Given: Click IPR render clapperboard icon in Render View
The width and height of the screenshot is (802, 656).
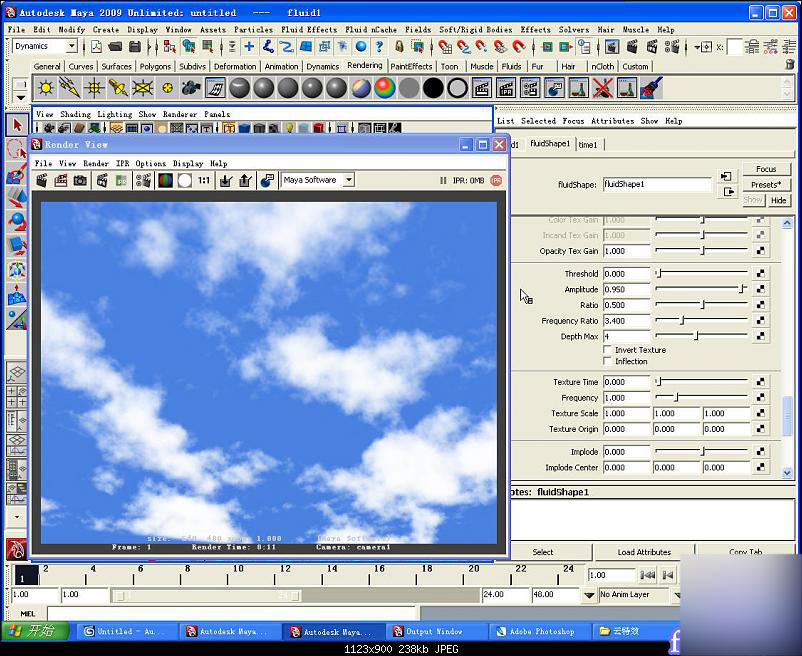Looking at the screenshot, I should 102,180.
